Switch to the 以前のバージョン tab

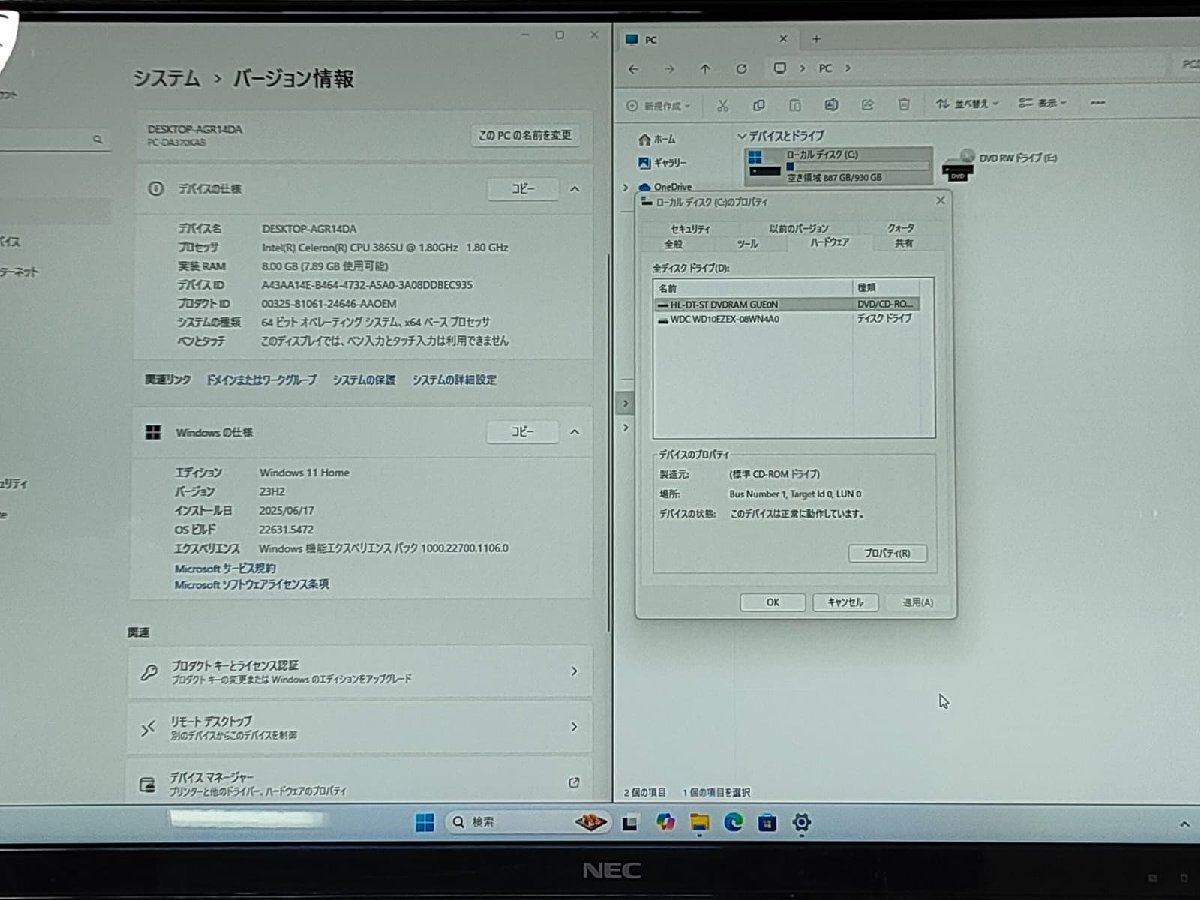[x=798, y=229]
